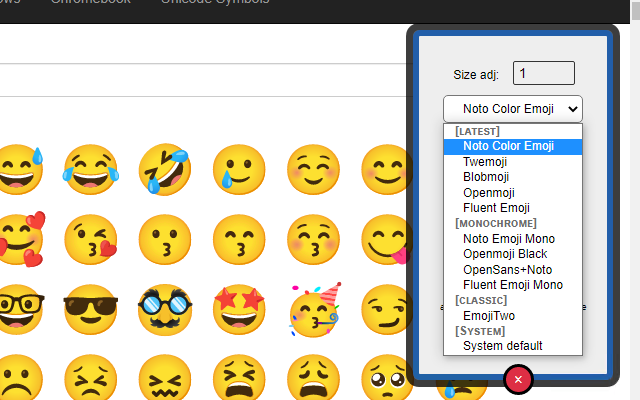Select the blushing kissing face with closed eyes
Image resolution: width=640 pixels, height=400 pixels.
[313, 240]
